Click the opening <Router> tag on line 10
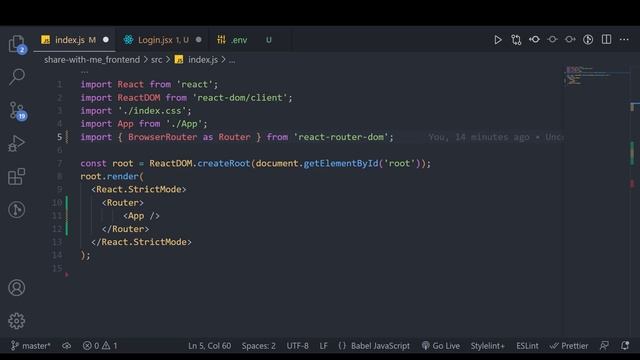This screenshot has height=360, width=640. click(x=122, y=203)
